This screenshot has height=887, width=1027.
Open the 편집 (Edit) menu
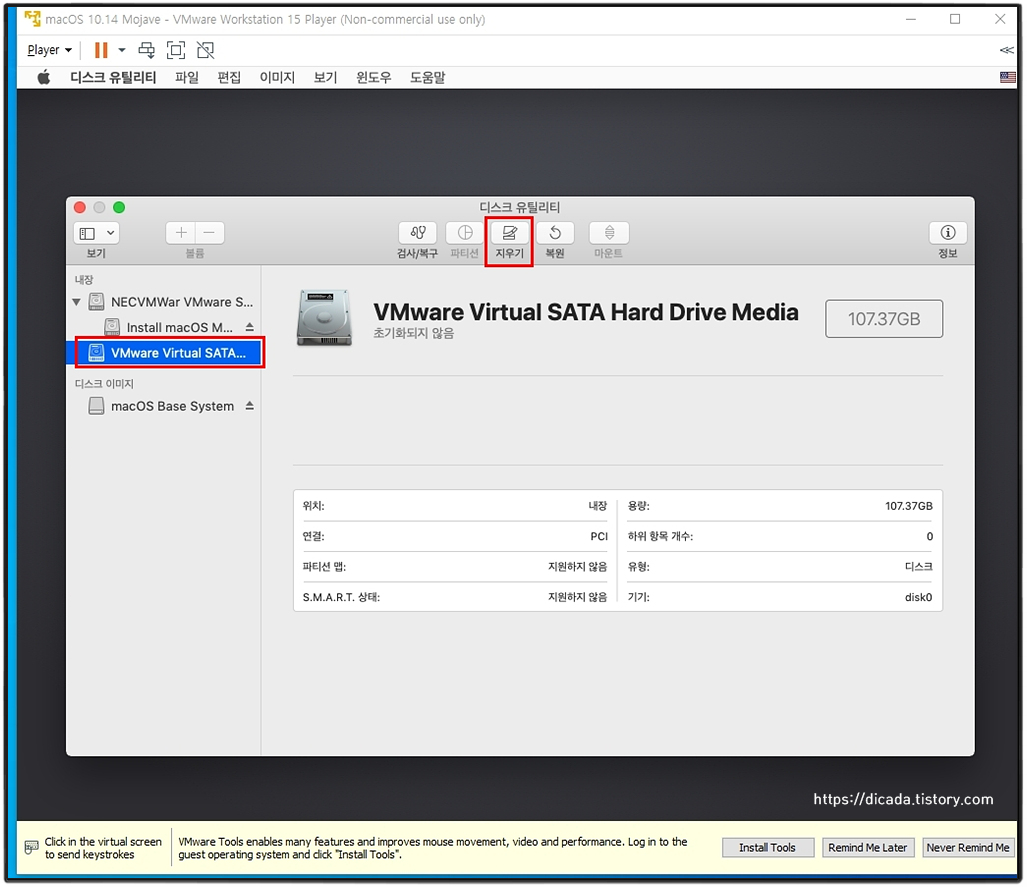229,78
